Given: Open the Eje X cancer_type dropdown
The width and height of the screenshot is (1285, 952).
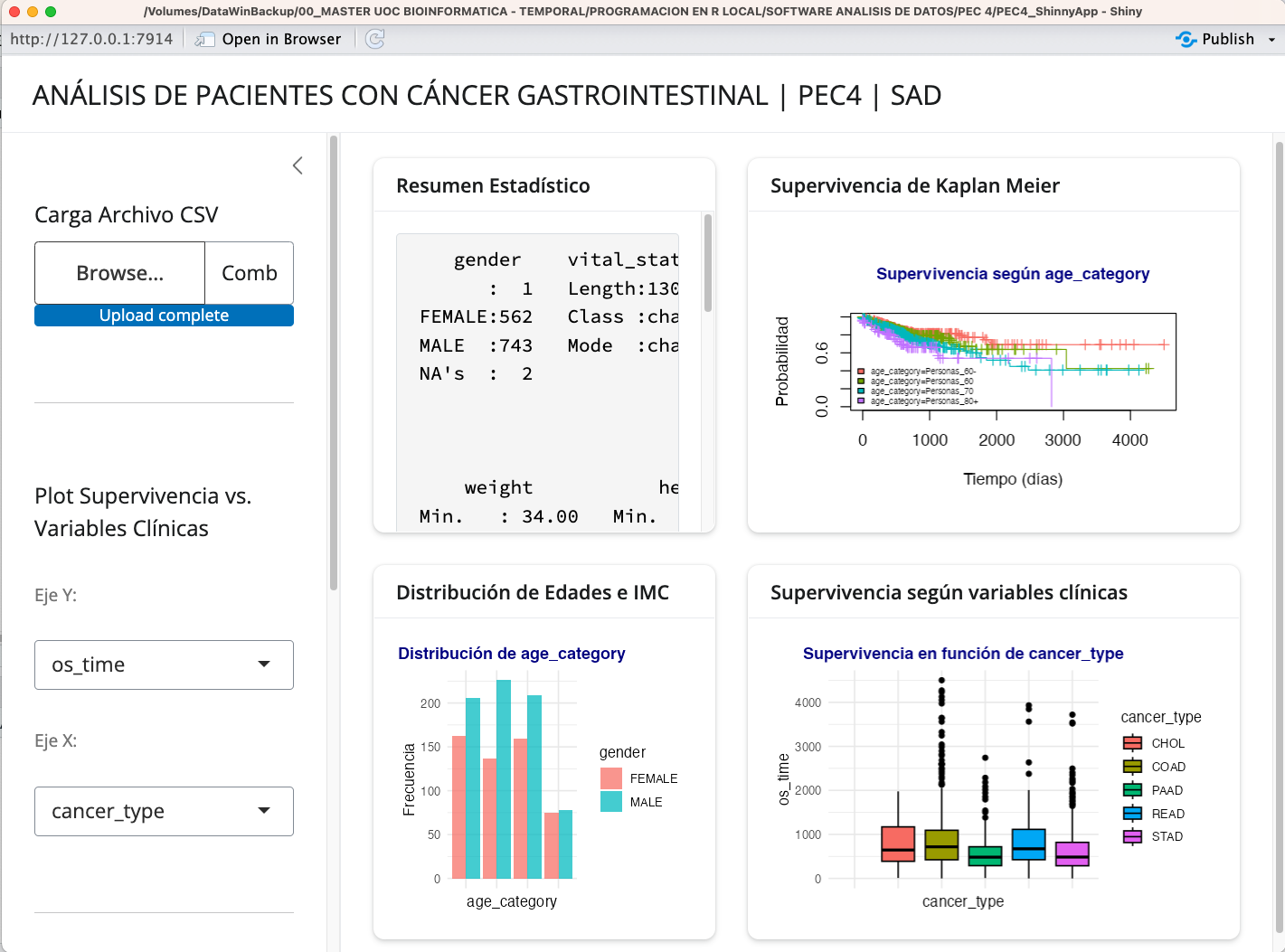Looking at the screenshot, I should click(164, 811).
